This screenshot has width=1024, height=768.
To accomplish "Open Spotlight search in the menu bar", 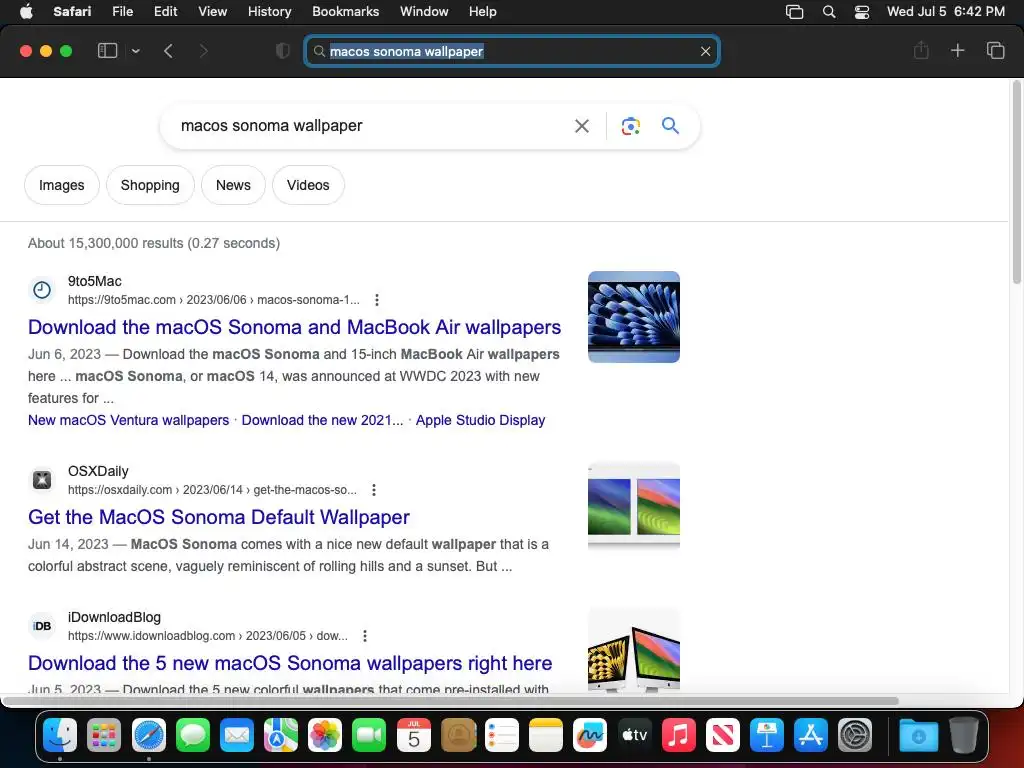I will pyautogui.click(x=829, y=12).
